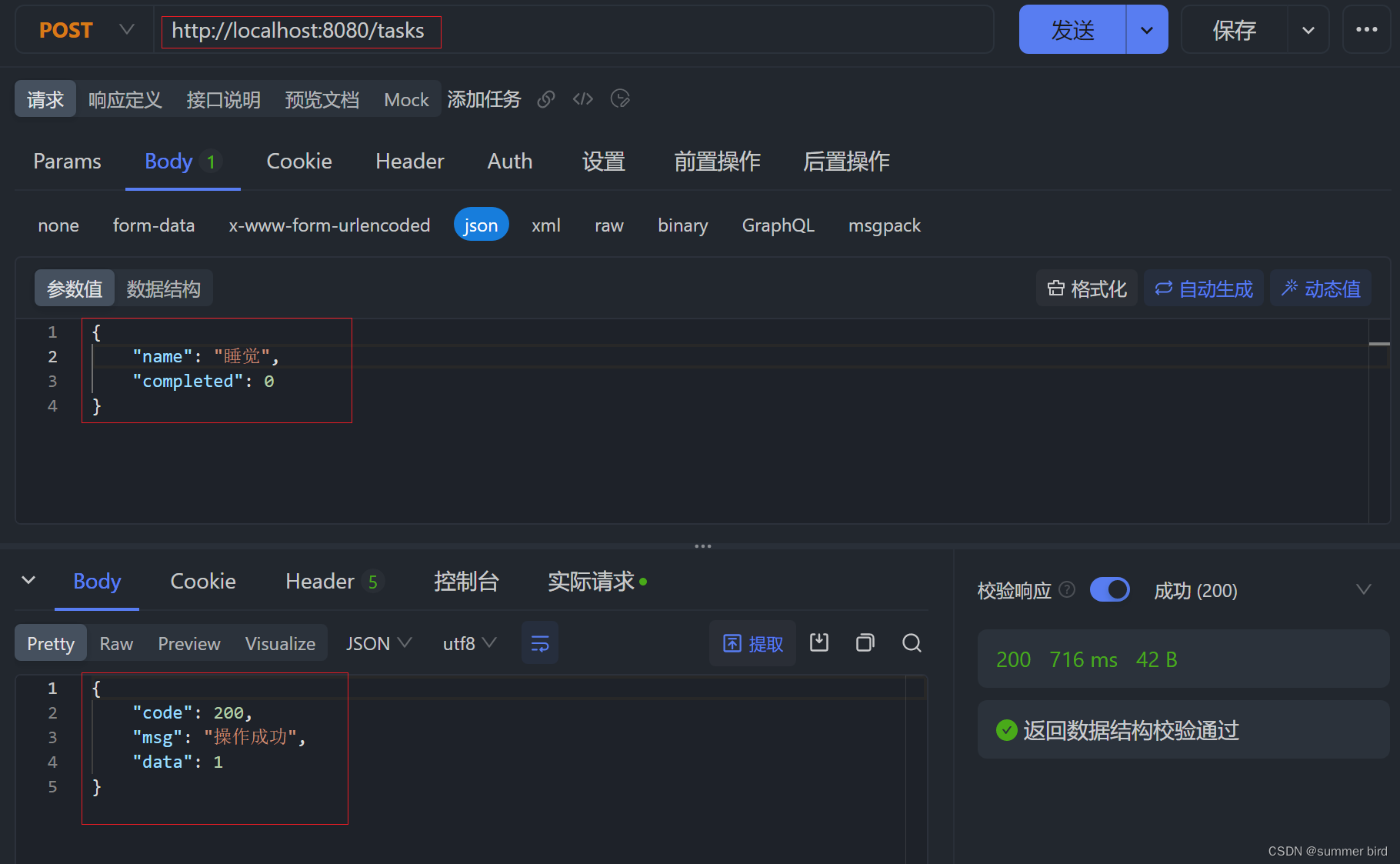The image size is (1400, 864).
Task: Click the save response download icon
Action: [819, 643]
